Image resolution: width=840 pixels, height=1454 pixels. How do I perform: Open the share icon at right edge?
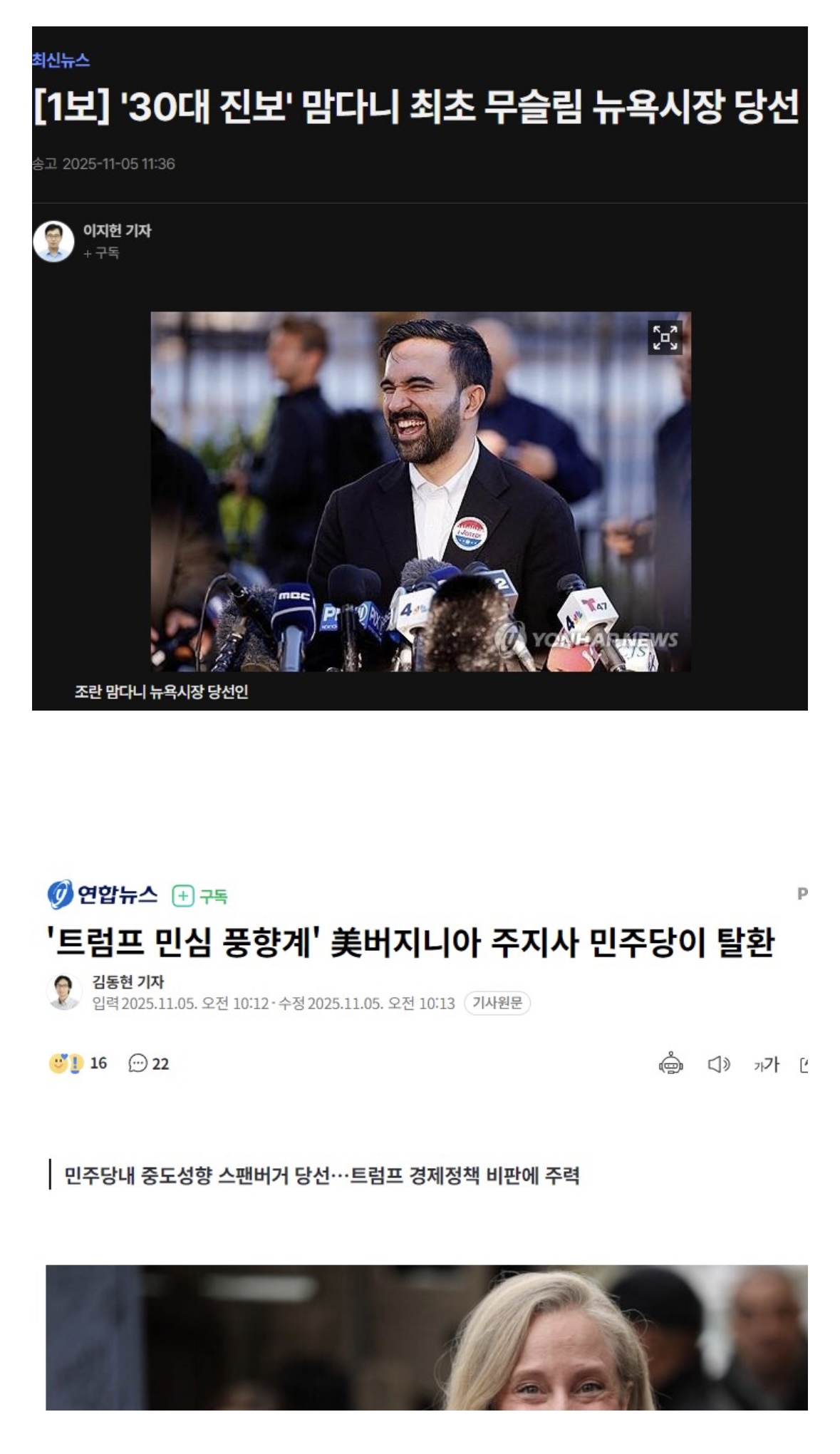point(804,1065)
